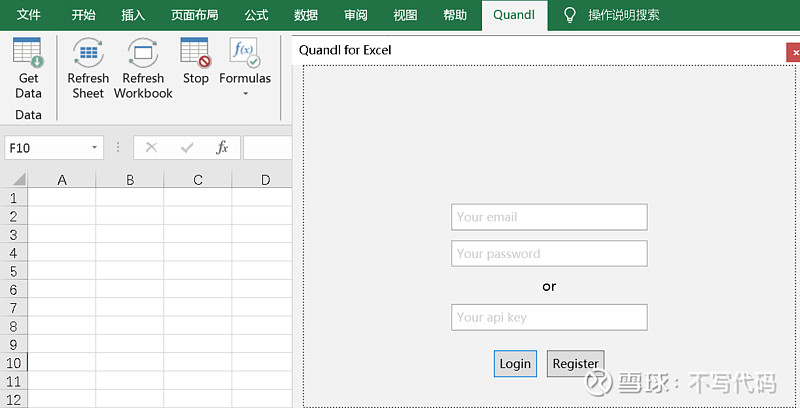Image resolution: width=800 pixels, height=408 pixels.
Task: Click cell A1 in the worksheet
Action: pyautogui.click(x=62, y=197)
